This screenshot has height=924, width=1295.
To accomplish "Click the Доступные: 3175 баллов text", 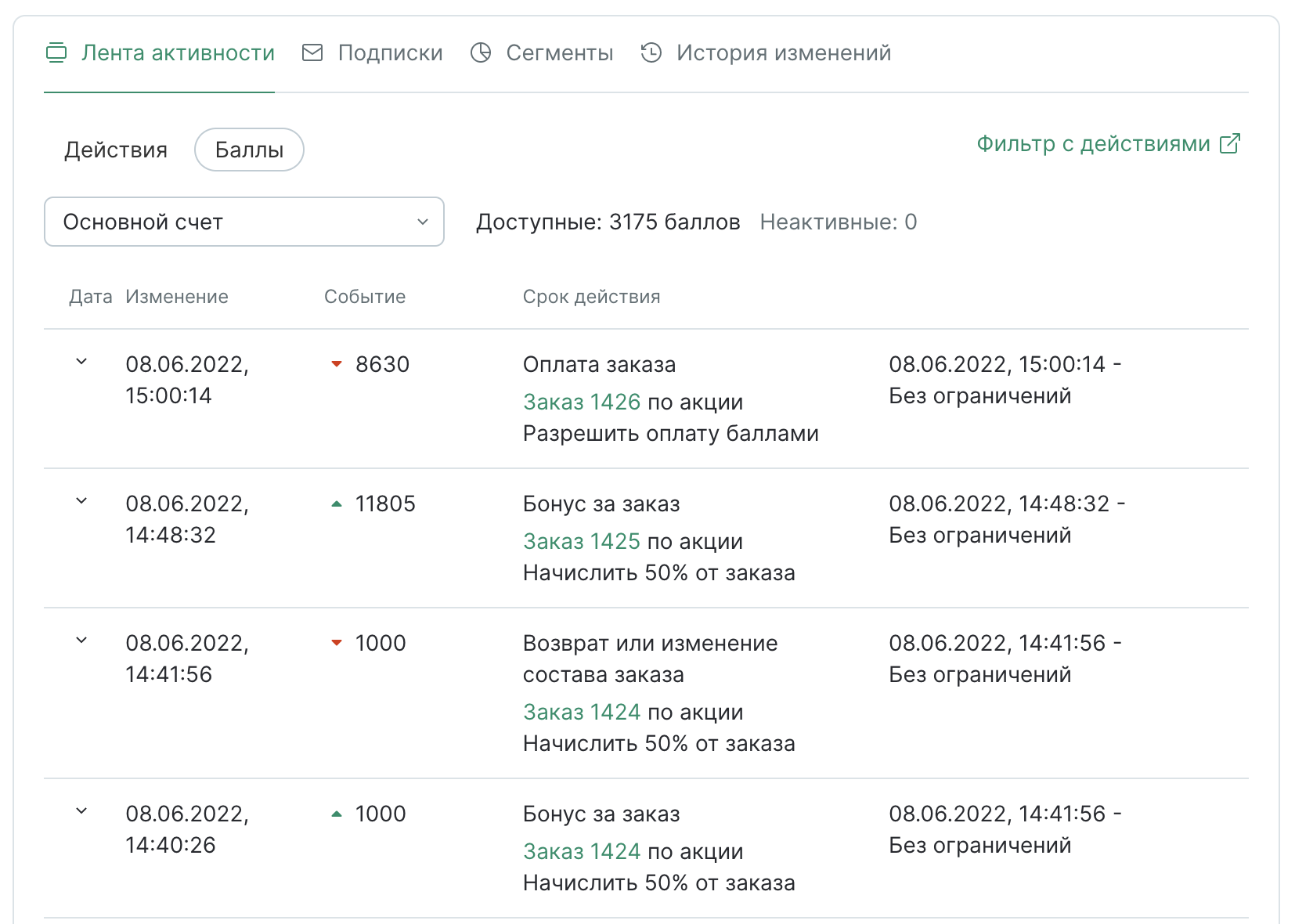I will tap(608, 222).
